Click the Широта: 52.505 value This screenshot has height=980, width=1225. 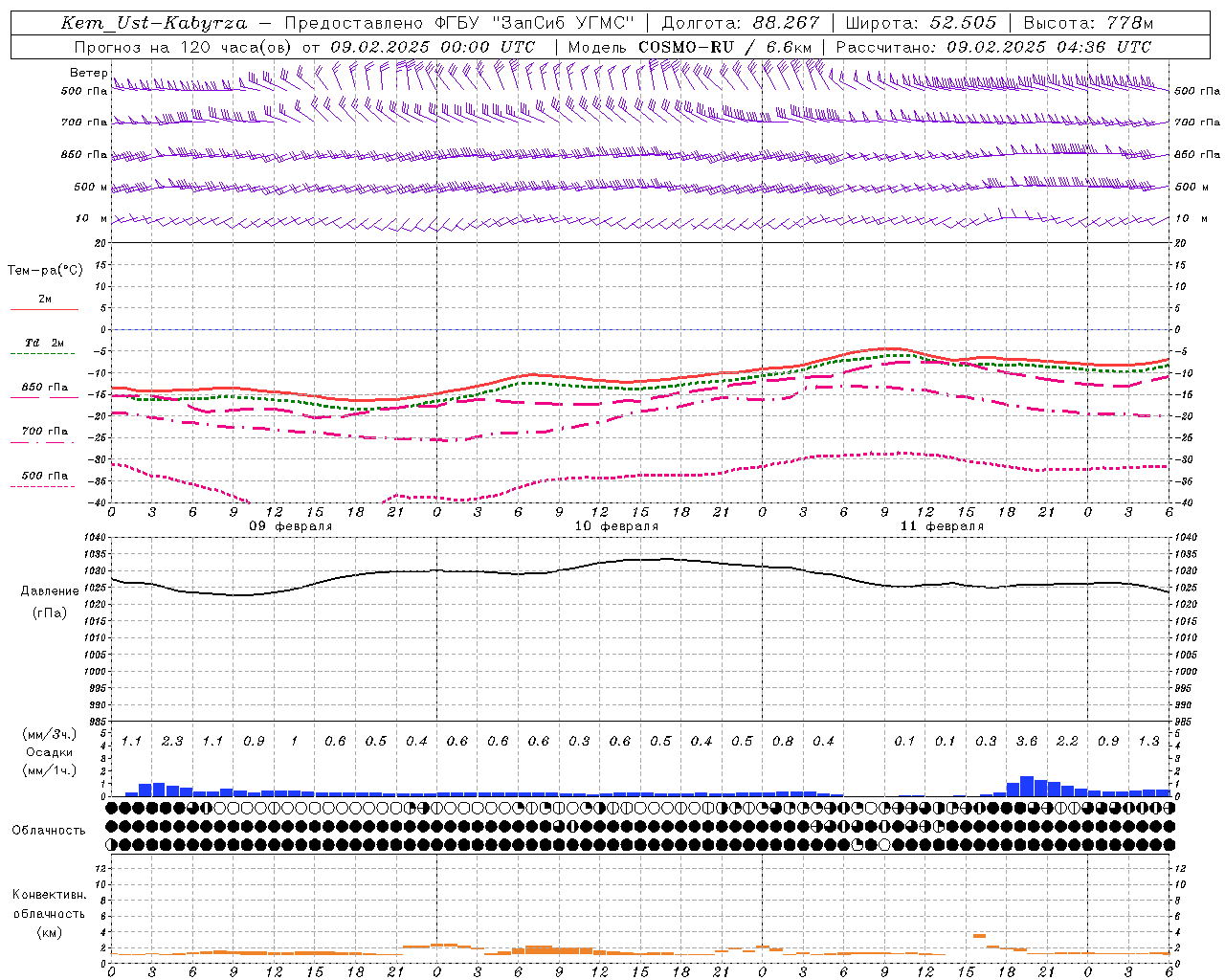(922, 23)
